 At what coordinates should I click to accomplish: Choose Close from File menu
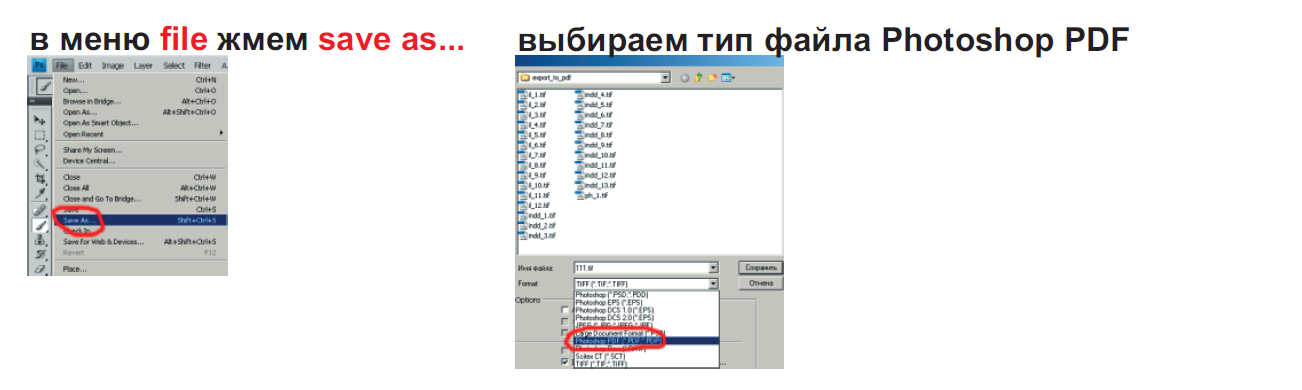[141, 177]
